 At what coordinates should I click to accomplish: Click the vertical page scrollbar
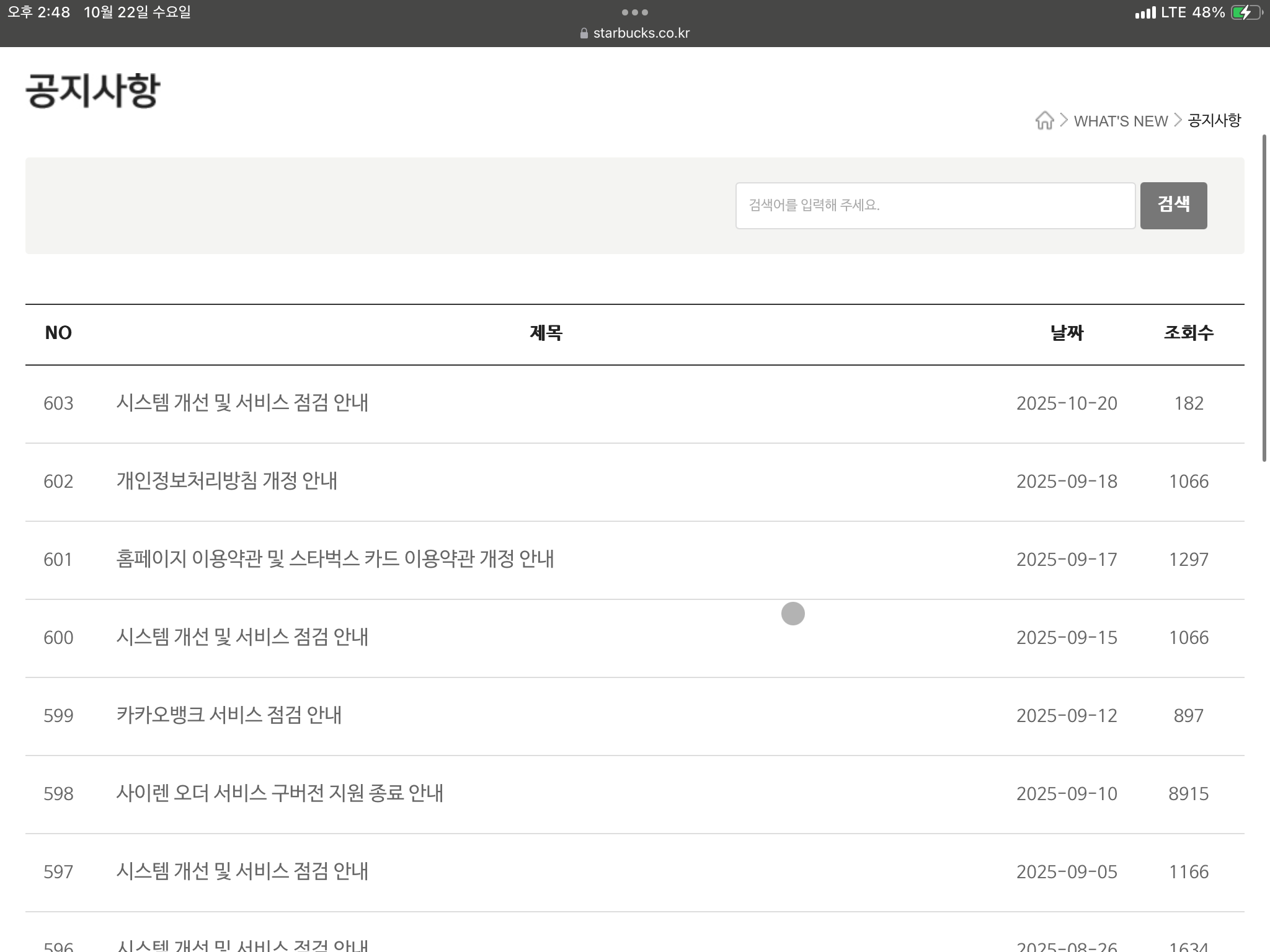[x=1264, y=297]
